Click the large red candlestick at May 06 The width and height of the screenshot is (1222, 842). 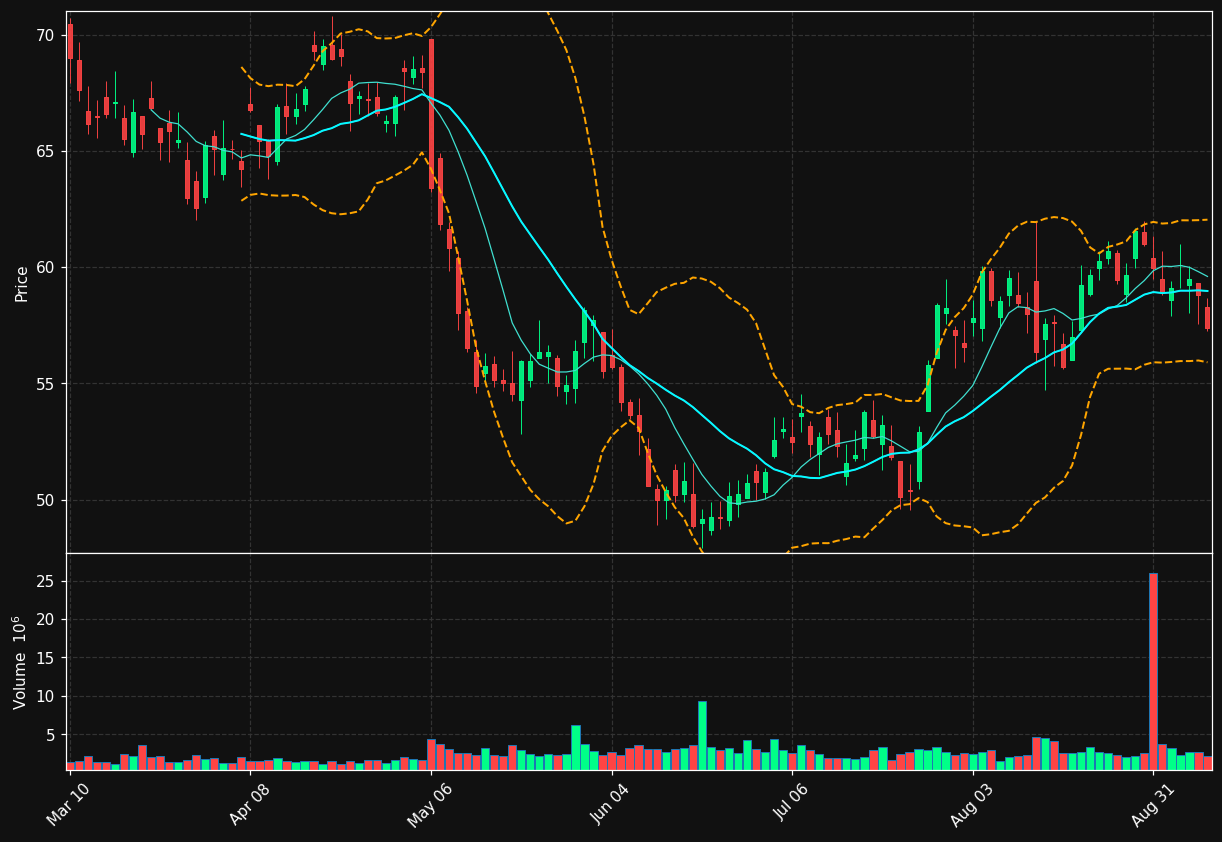(x=431, y=114)
